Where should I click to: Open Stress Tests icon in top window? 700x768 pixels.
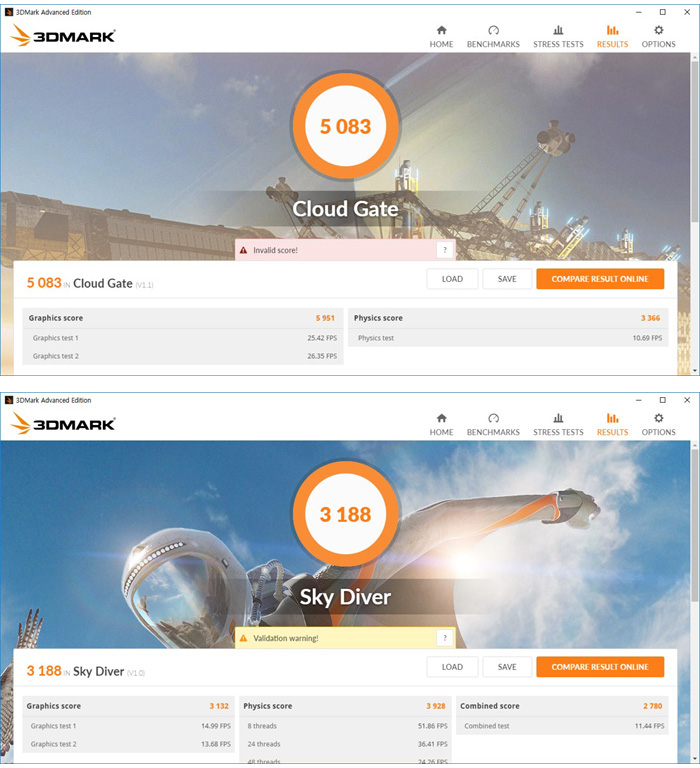click(558, 30)
